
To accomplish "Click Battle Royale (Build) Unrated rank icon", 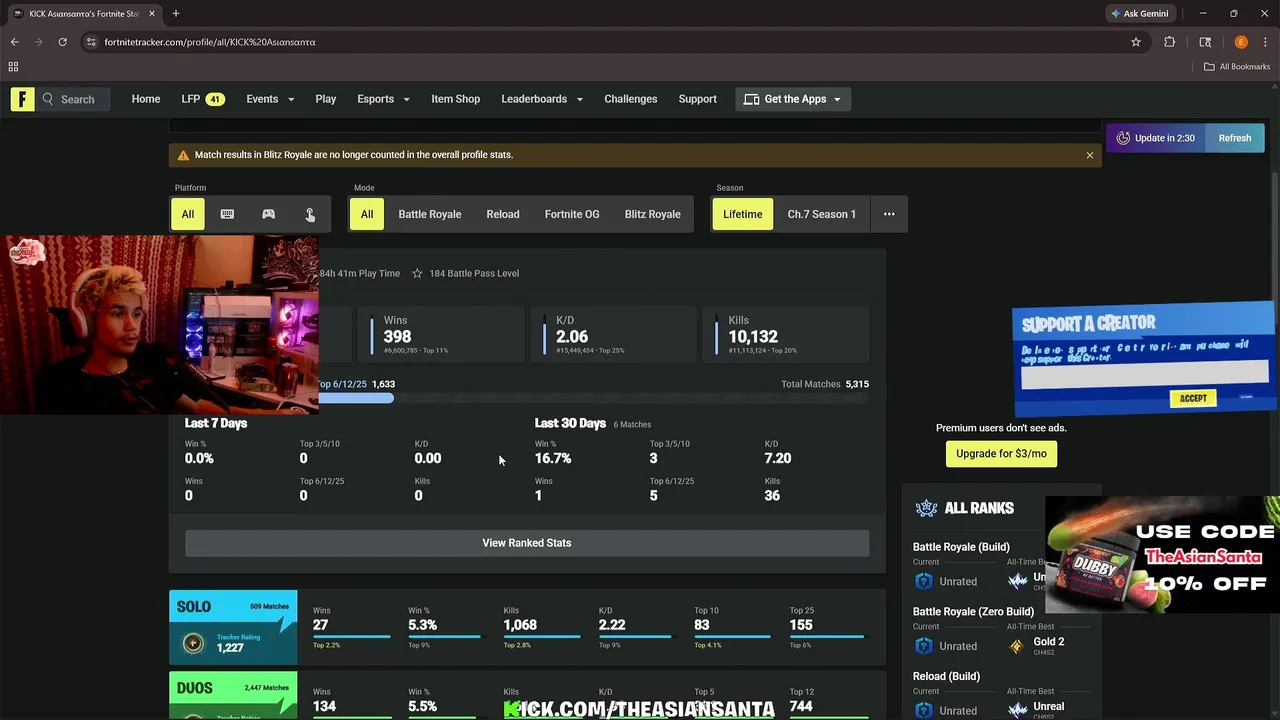I will click(x=924, y=581).
